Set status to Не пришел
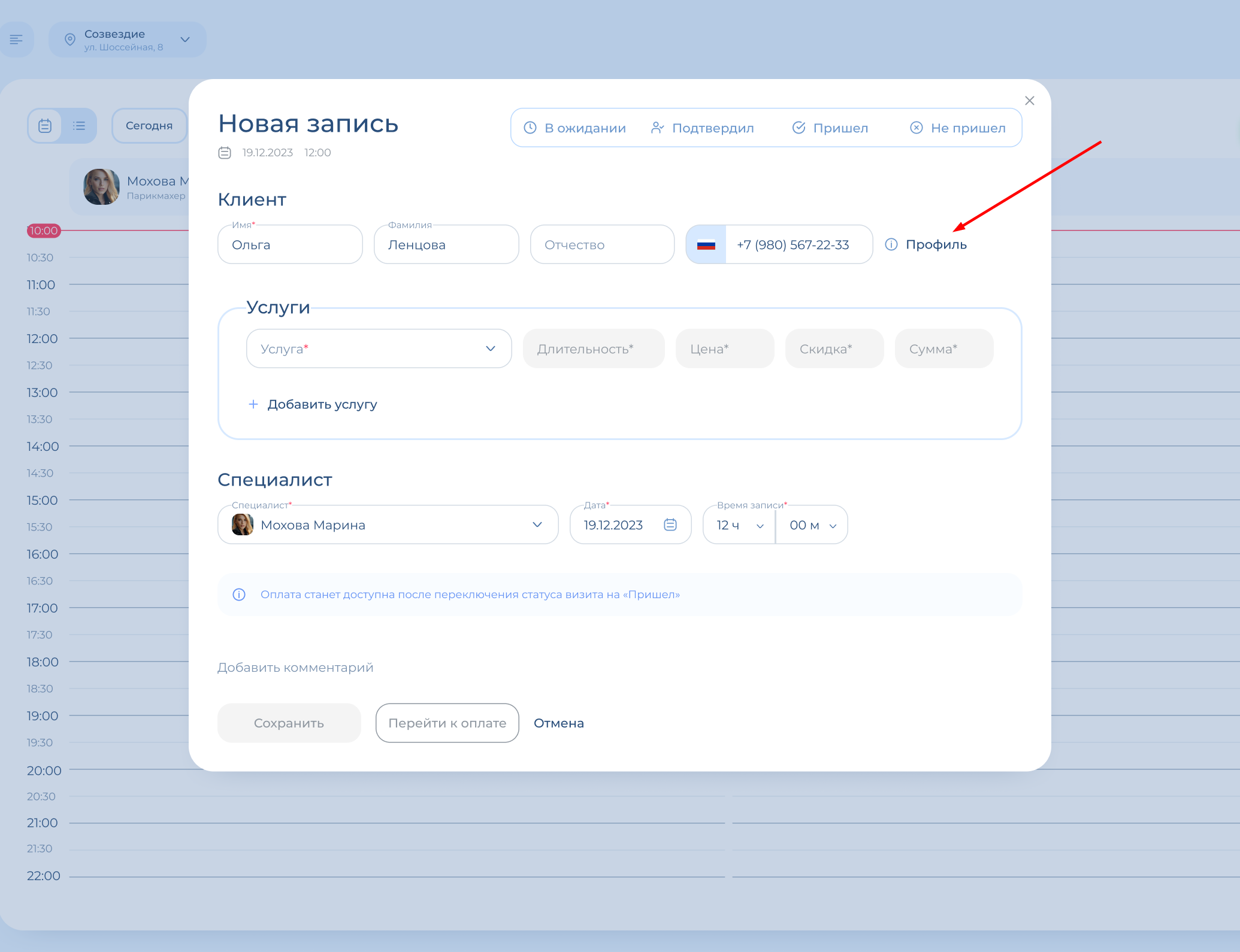The height and width of the screenshot is (952, 1240). [957, 128]
